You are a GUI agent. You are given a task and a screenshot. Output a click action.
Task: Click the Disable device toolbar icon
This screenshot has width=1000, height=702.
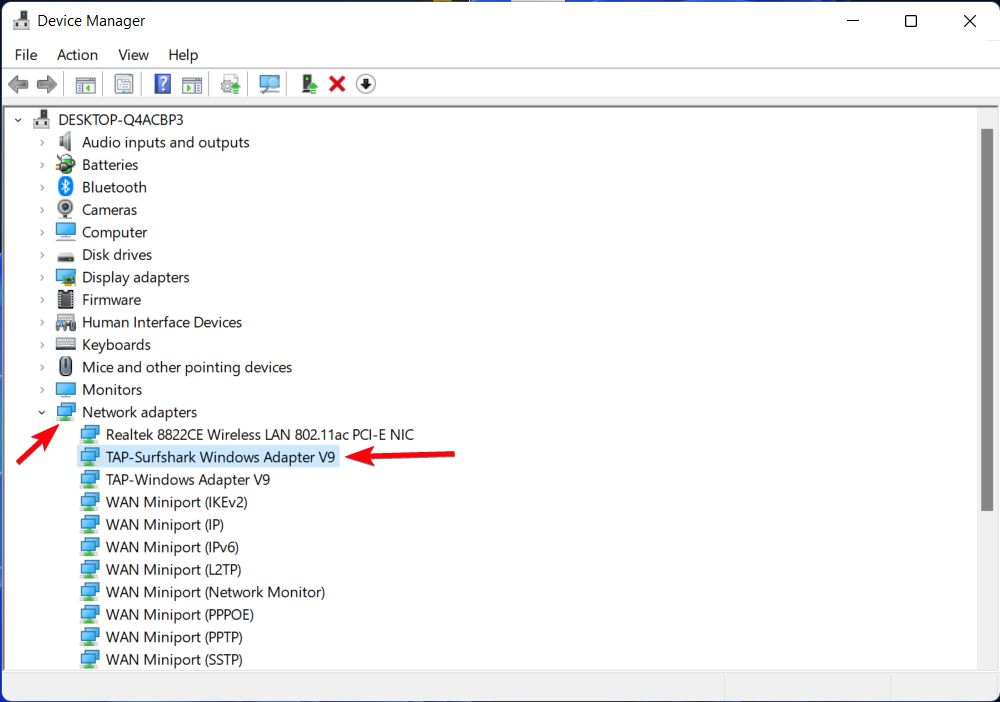tap(365, 83)
